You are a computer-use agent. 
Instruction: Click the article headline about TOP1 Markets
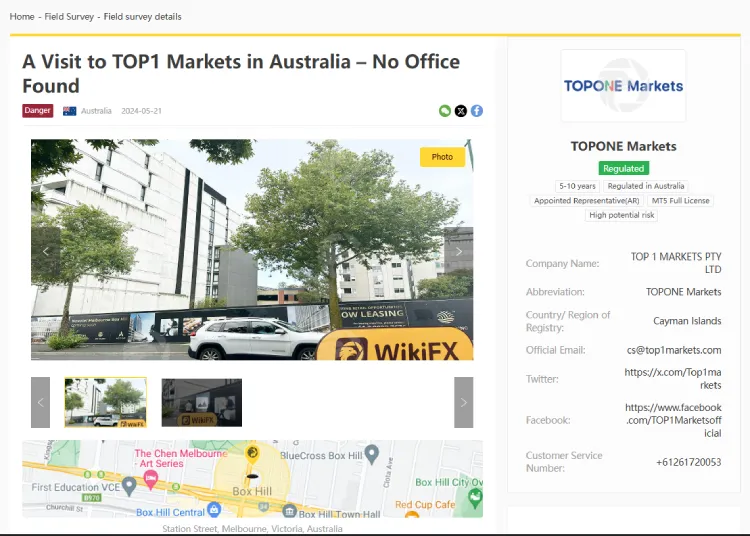point(241,74)
